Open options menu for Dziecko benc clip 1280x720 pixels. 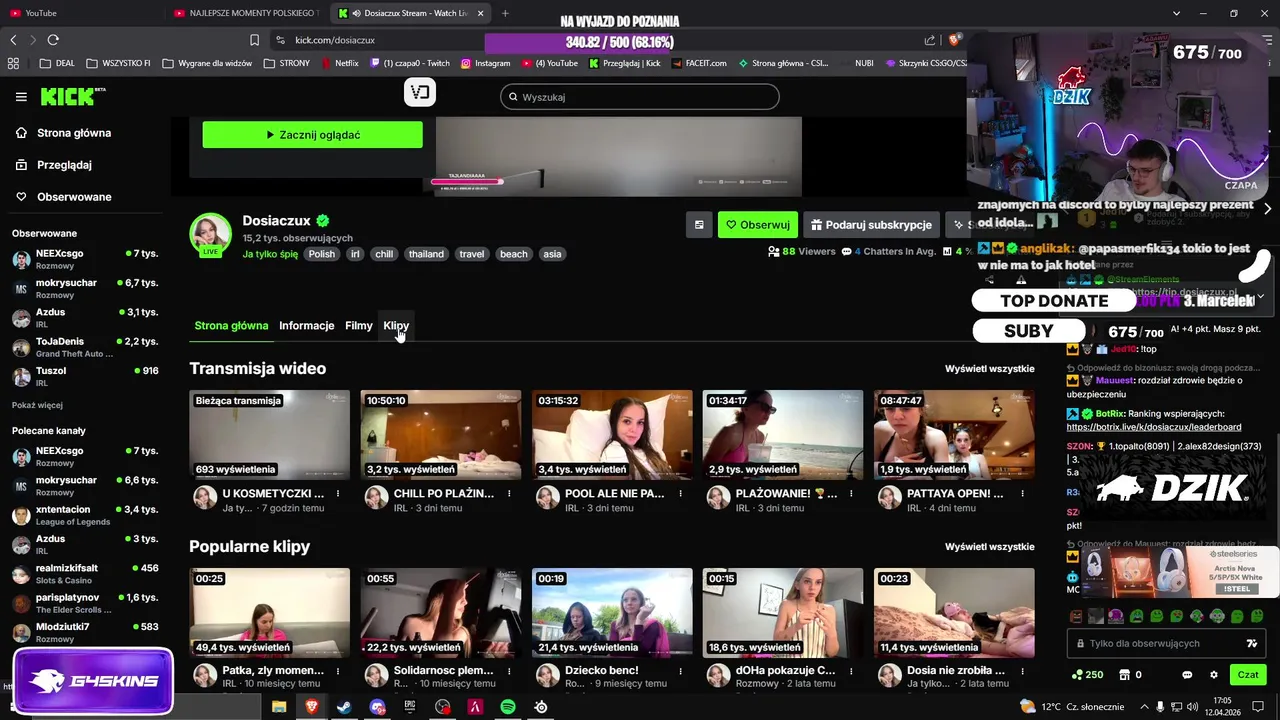680,671
